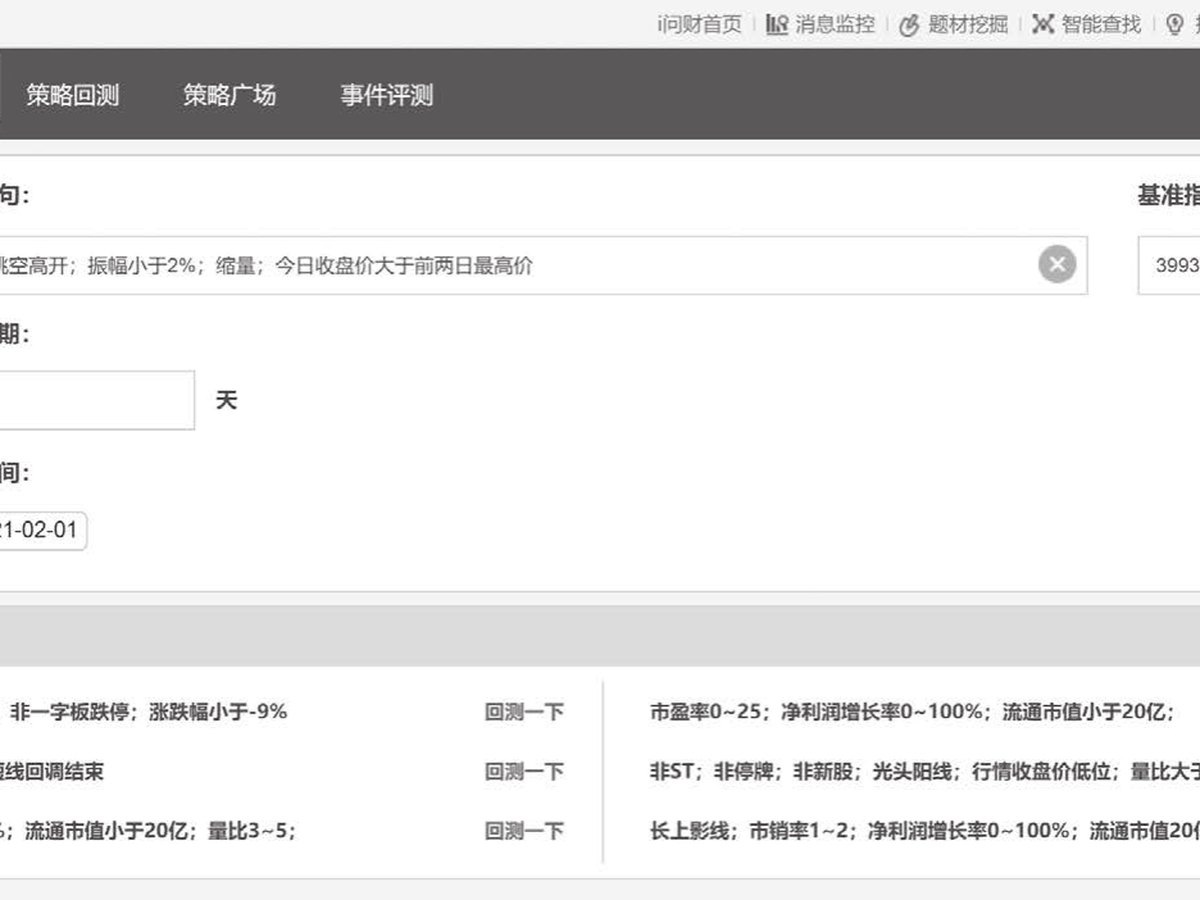Click the 题材挖掘 icon
The height and width of the screenshot is (900, 1200).
click(x=909, y=25)
